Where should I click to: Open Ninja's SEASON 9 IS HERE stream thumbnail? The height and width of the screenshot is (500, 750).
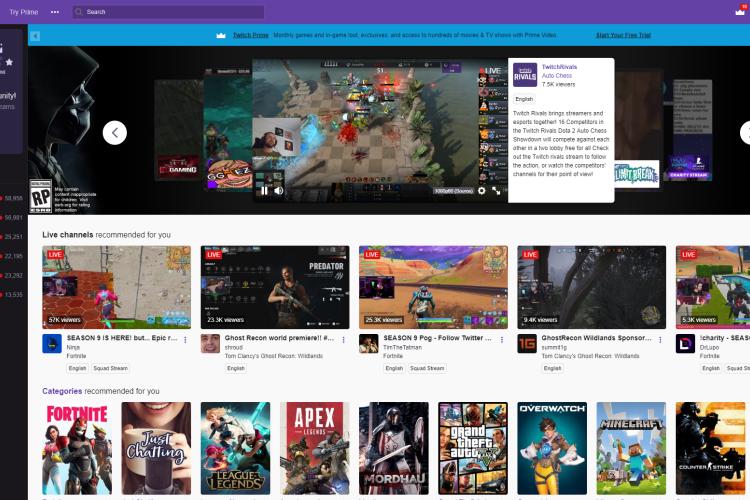coord(116,287)
